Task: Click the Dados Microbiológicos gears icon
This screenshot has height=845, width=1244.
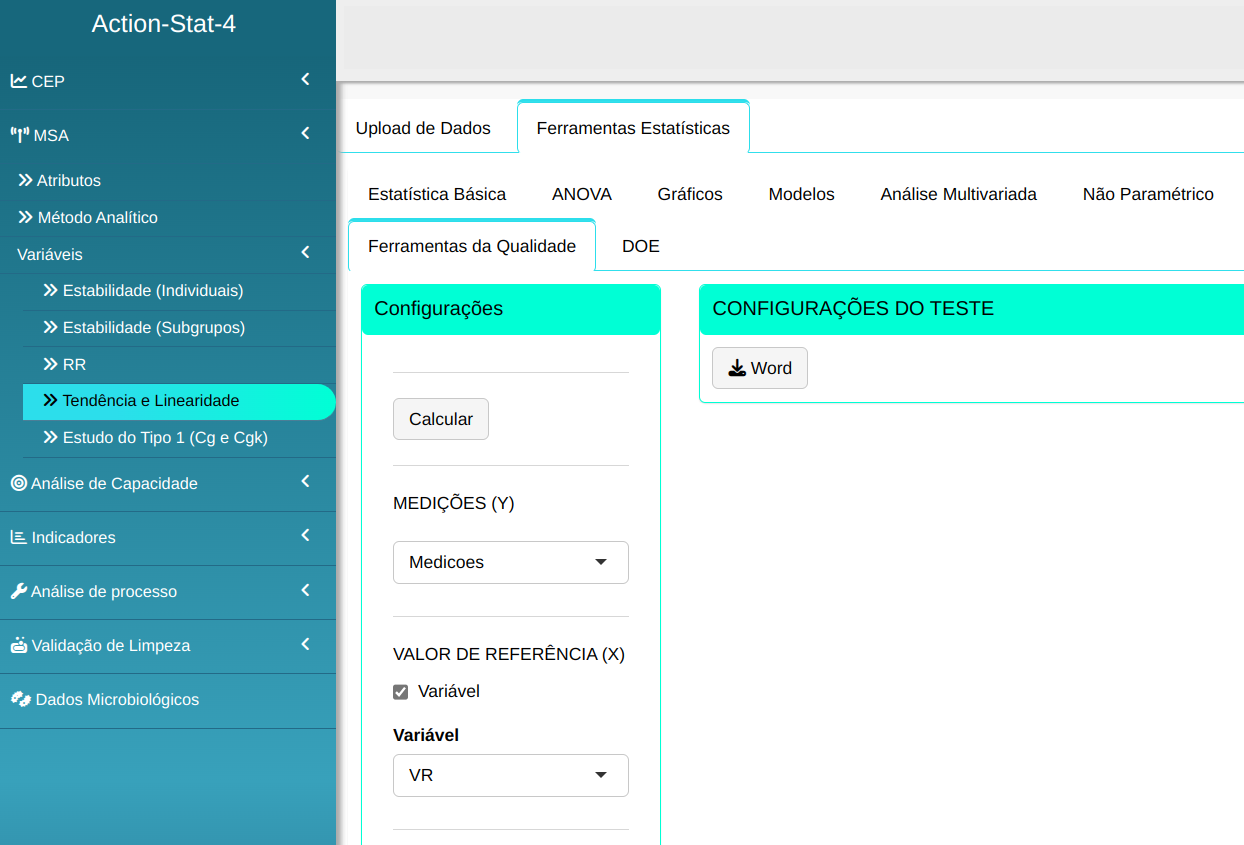Action: pyautogui.click(x=20, y=699)
